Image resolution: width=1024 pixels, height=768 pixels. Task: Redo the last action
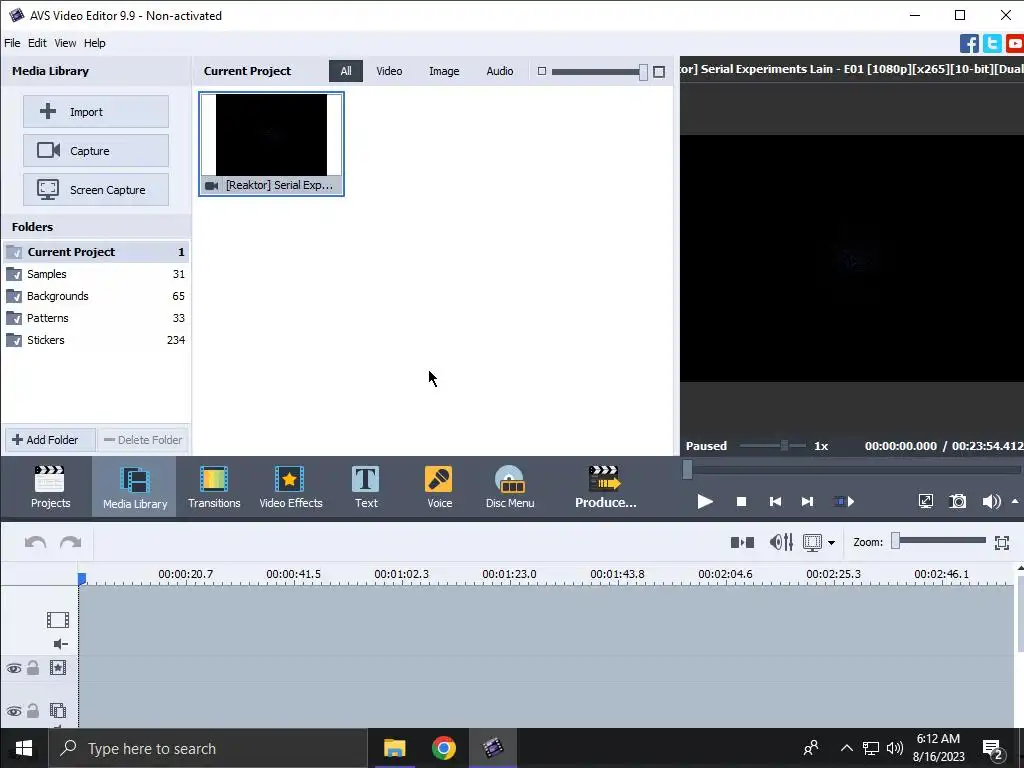(x=71, y=543)
